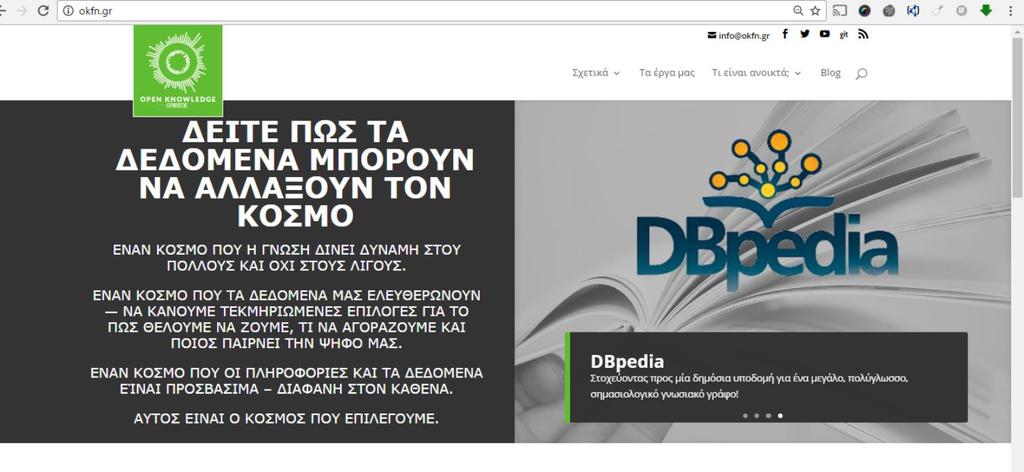
Task: Click the headline ΔΕΙΤΕ ΠΩΣ ΤΑ ΔΕΔΟΜΕΝΑ
Action: pyautogui.click(x=295, y=173)
